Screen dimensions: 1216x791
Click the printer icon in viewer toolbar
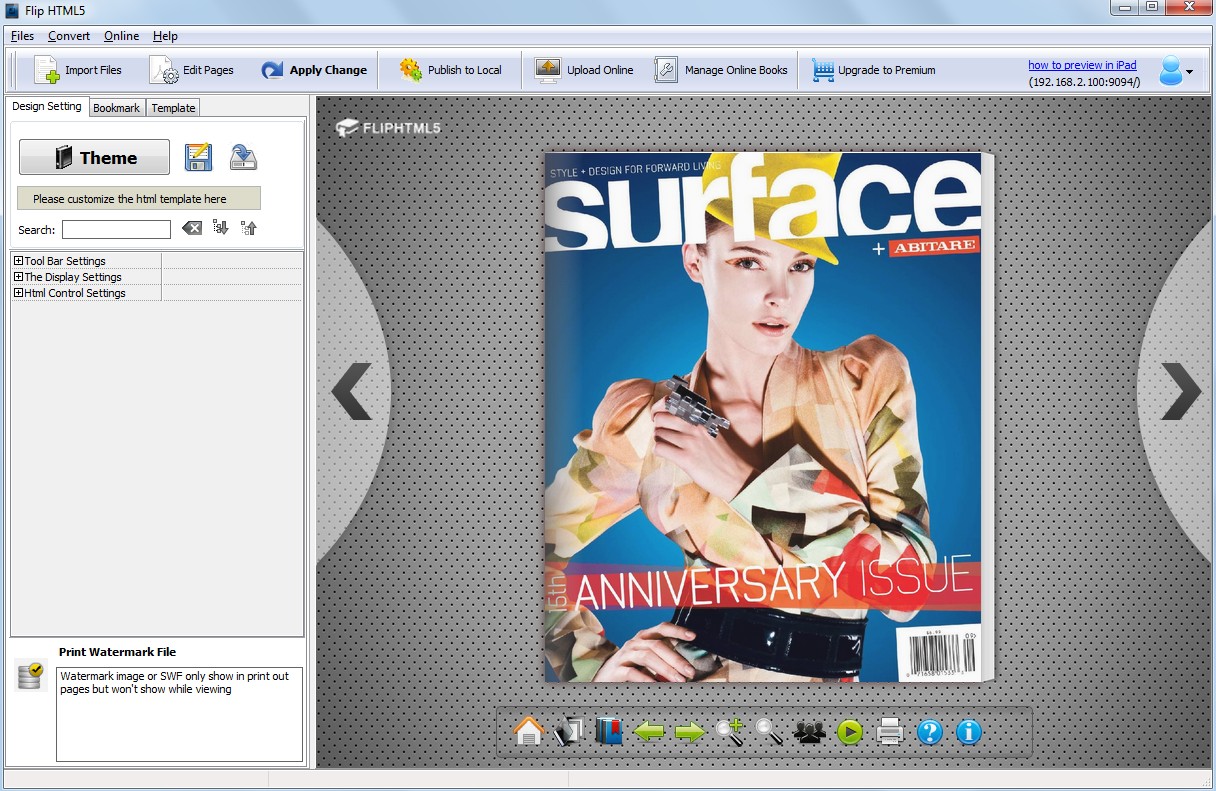pyautogui.click(x=890, y=732)
